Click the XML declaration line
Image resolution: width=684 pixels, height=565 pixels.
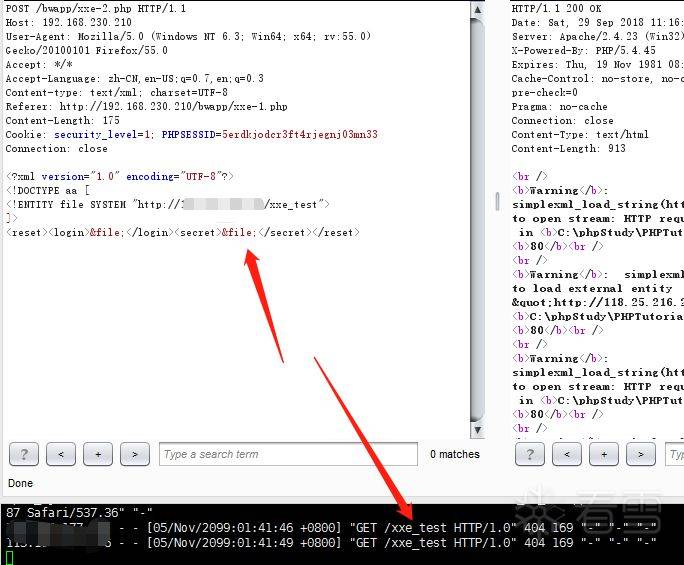coord(120,176)
